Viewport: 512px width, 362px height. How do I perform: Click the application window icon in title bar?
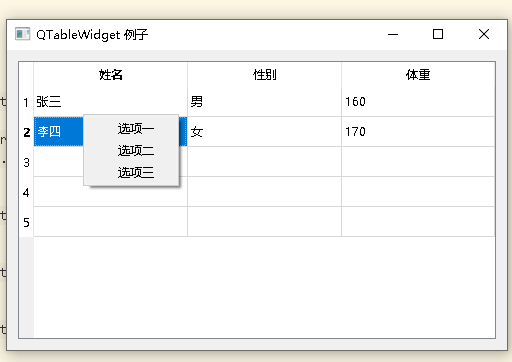click(22, 34)
